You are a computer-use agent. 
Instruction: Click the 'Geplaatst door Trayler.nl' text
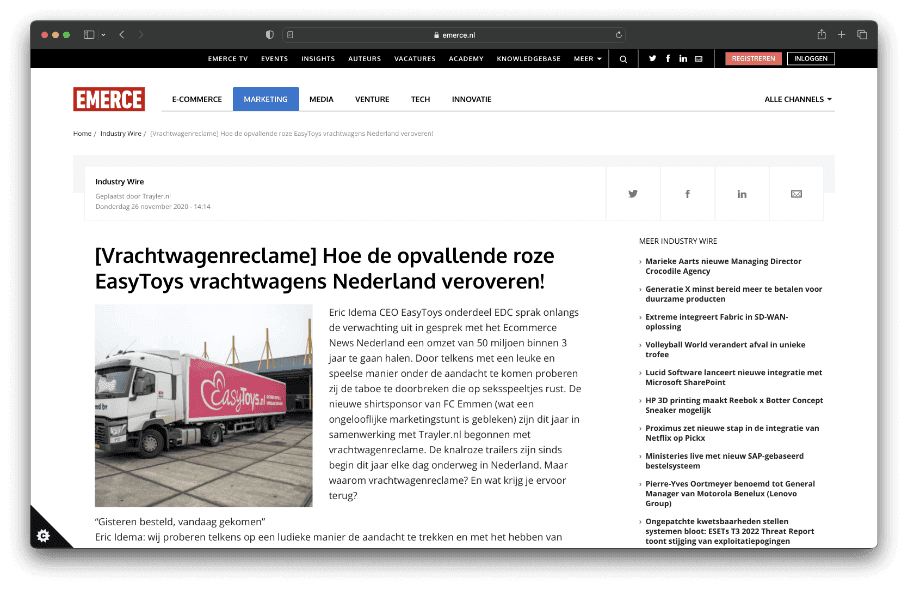(x=133, y=196)
